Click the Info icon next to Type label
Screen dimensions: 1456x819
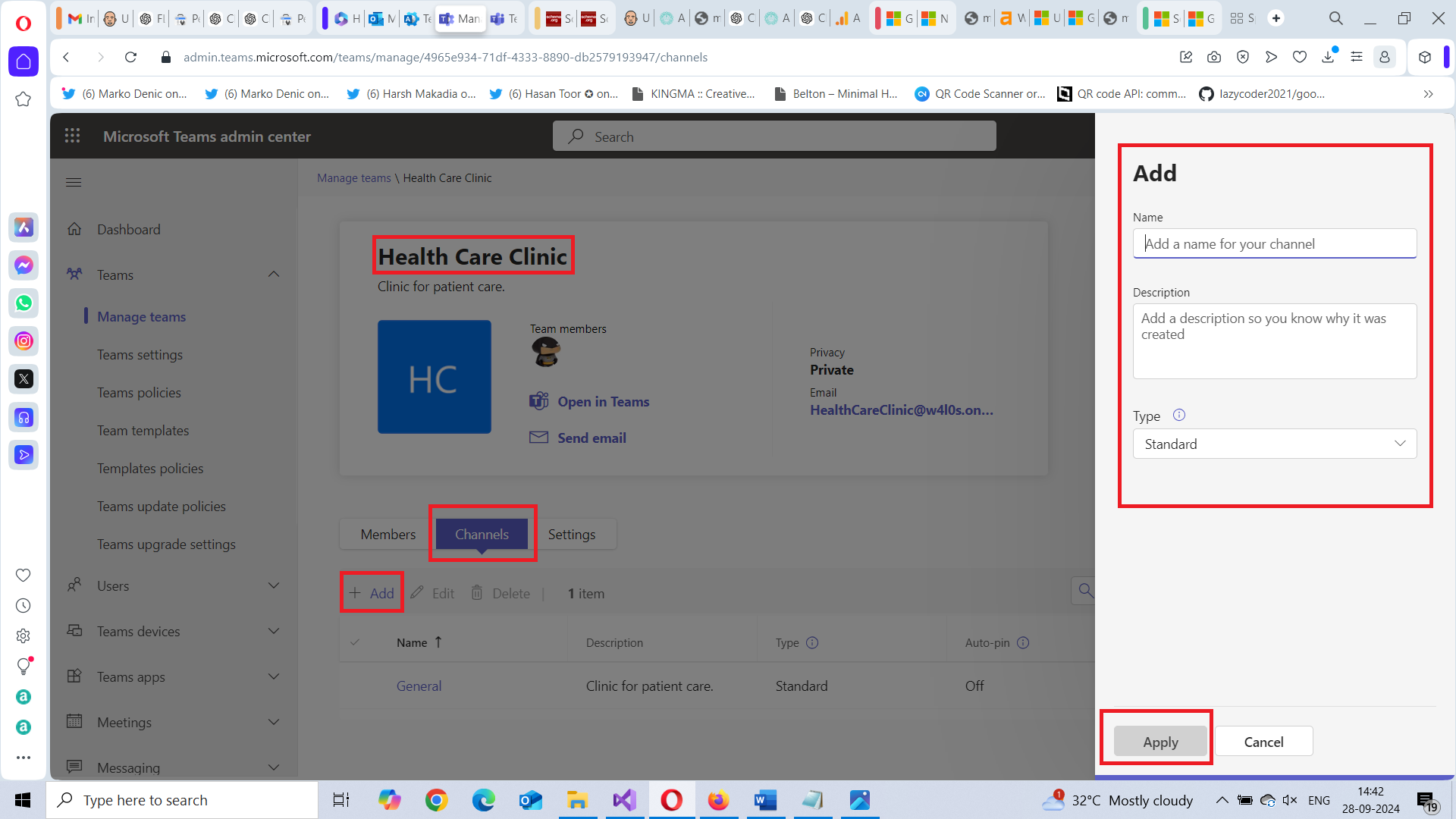1179,415
